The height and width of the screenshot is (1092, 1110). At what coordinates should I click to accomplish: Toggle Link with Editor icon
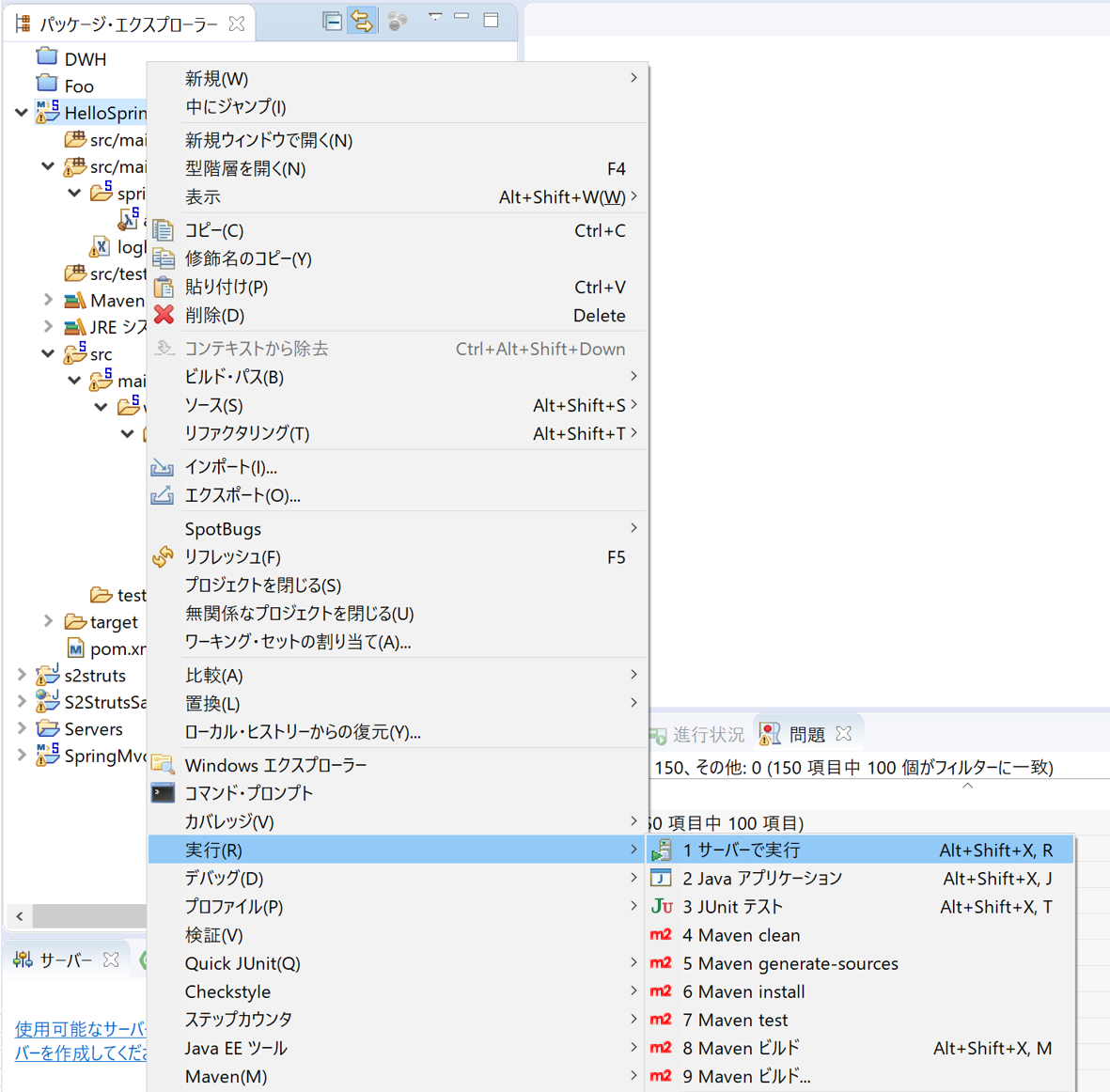(x=362, y=22)
